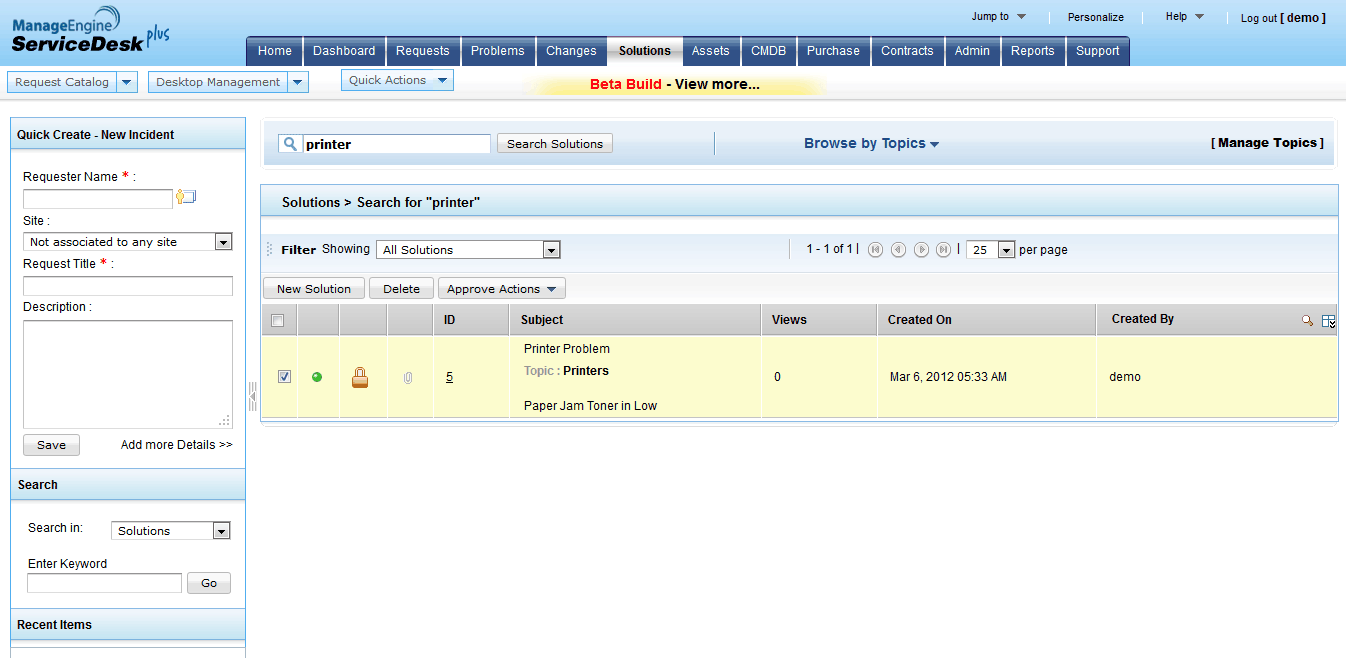Switch to the Contracts tab

[x=907, y=51]
